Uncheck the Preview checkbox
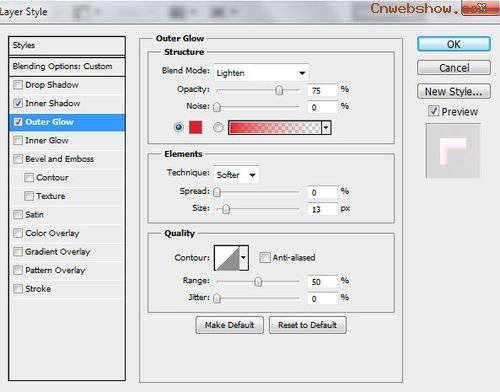The width and height of the screenshot is (500, 392). 433,111
